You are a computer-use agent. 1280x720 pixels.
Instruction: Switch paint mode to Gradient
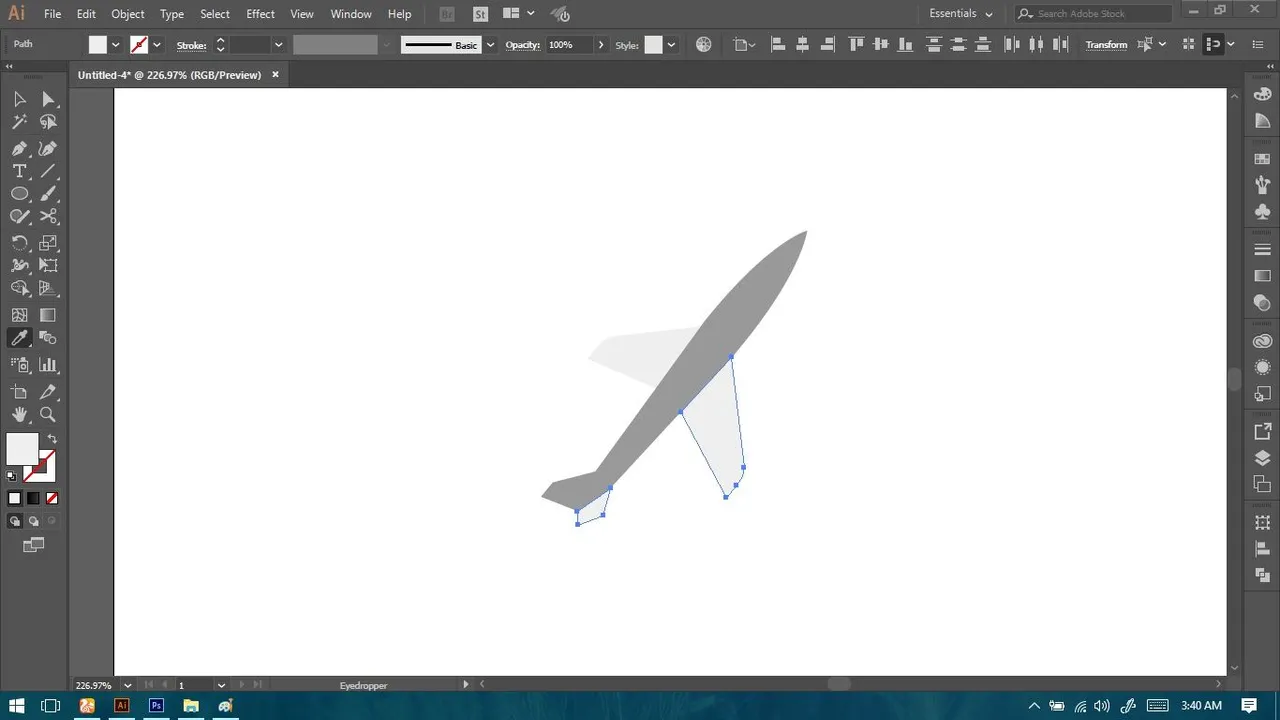[x=33, y=498]
